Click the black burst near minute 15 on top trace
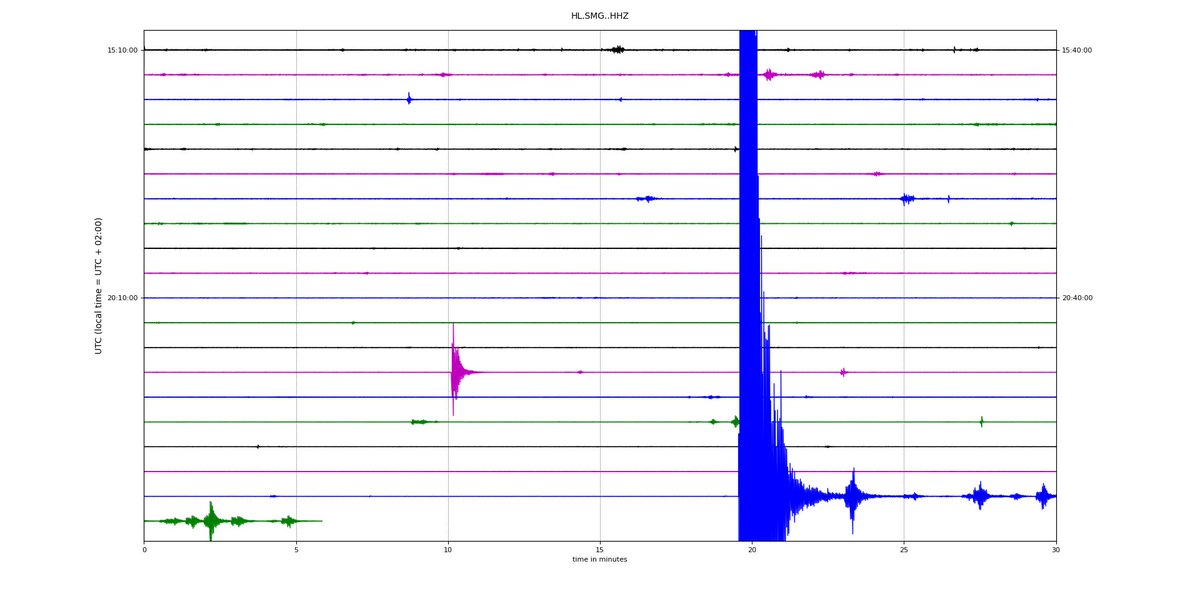 [x=617, y=49]
